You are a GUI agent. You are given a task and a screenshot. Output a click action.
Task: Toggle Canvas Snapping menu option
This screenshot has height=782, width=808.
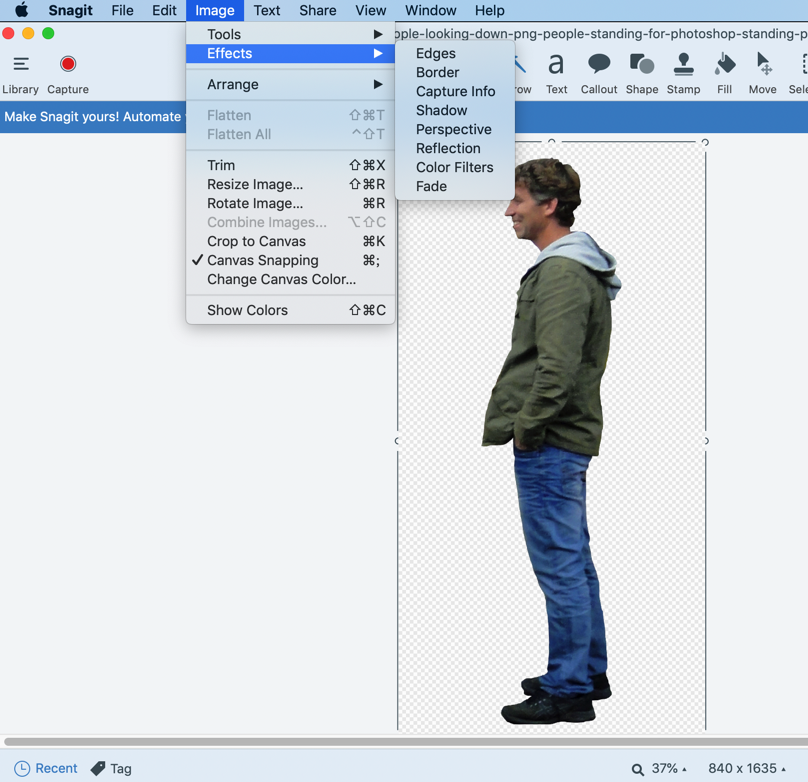click(263, 260)
